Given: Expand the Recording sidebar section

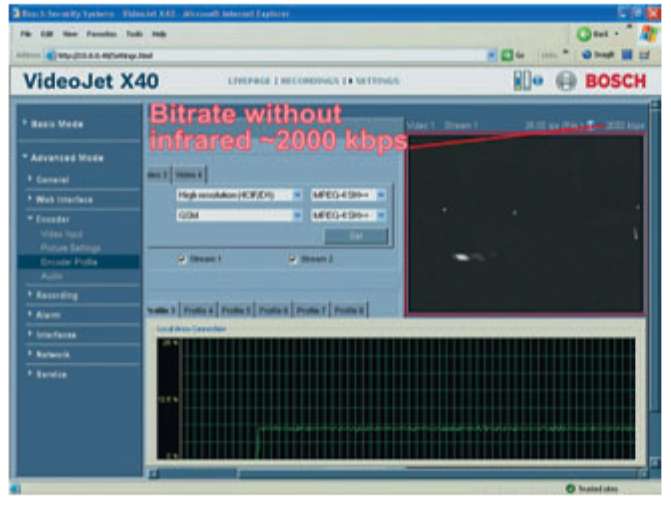Looking at the screenshot, I should pos(56,295).
